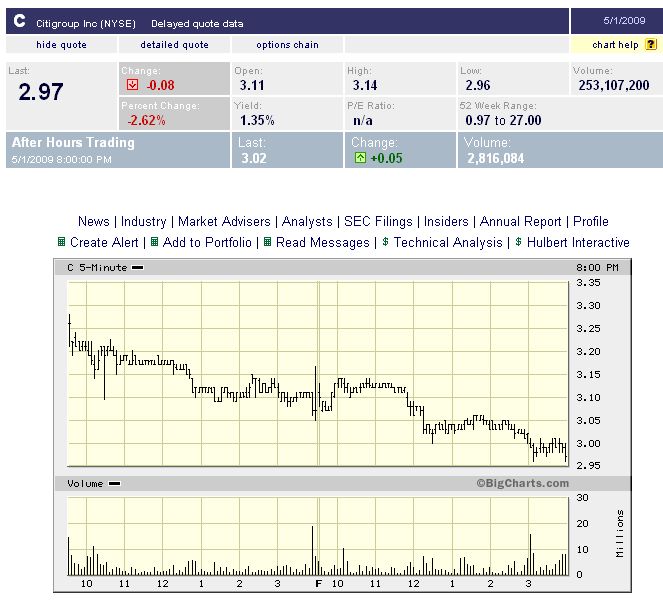Screen dimensions: 663x604
Task: Click the icon beside Read Messages
Action: tap(268, 242)
